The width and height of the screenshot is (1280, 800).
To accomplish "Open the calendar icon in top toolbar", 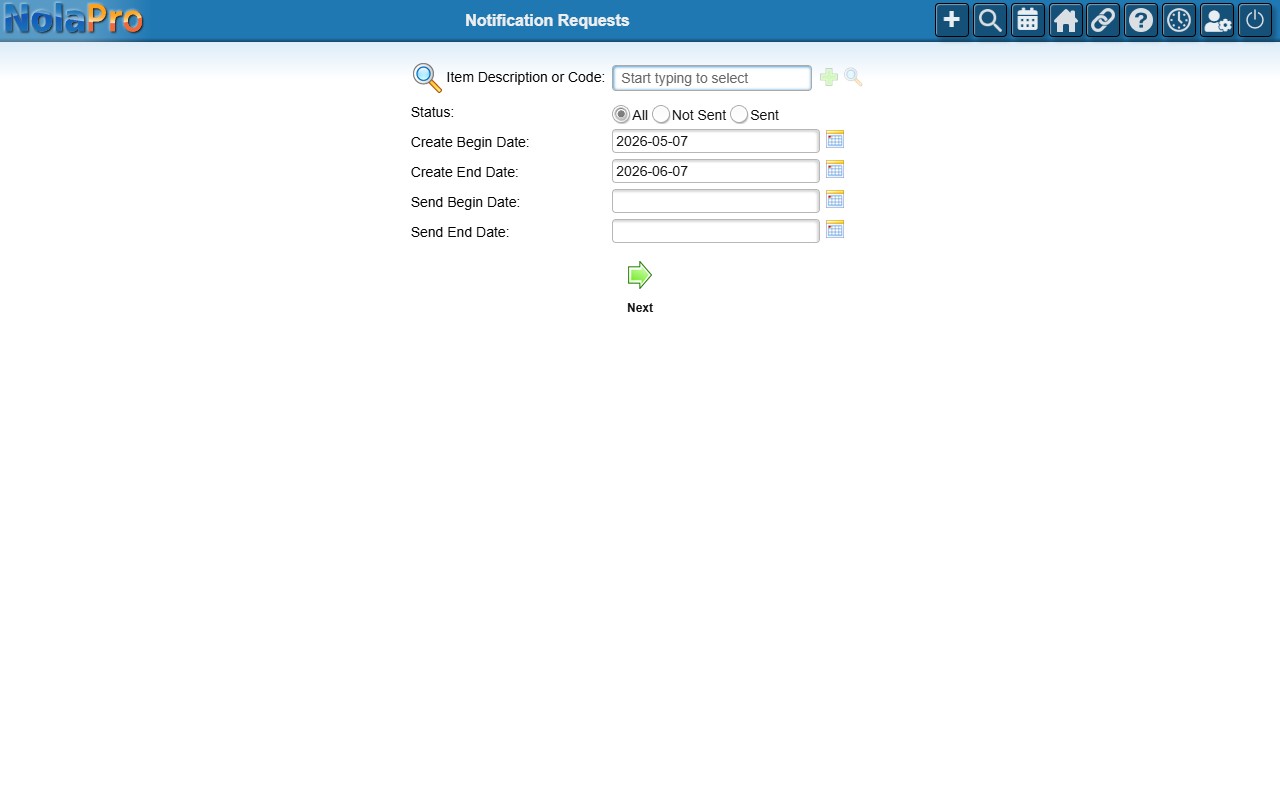I will pos(1028,20).
